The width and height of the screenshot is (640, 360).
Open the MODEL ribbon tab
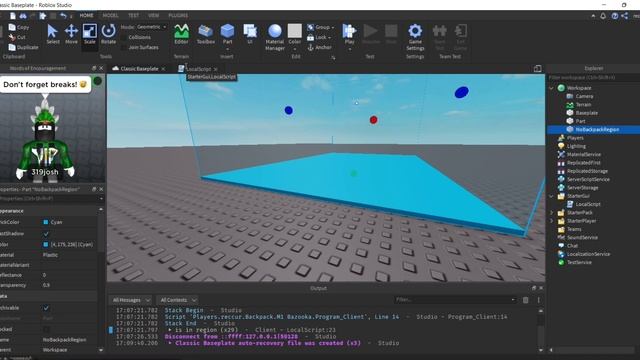tap(110, 16)
